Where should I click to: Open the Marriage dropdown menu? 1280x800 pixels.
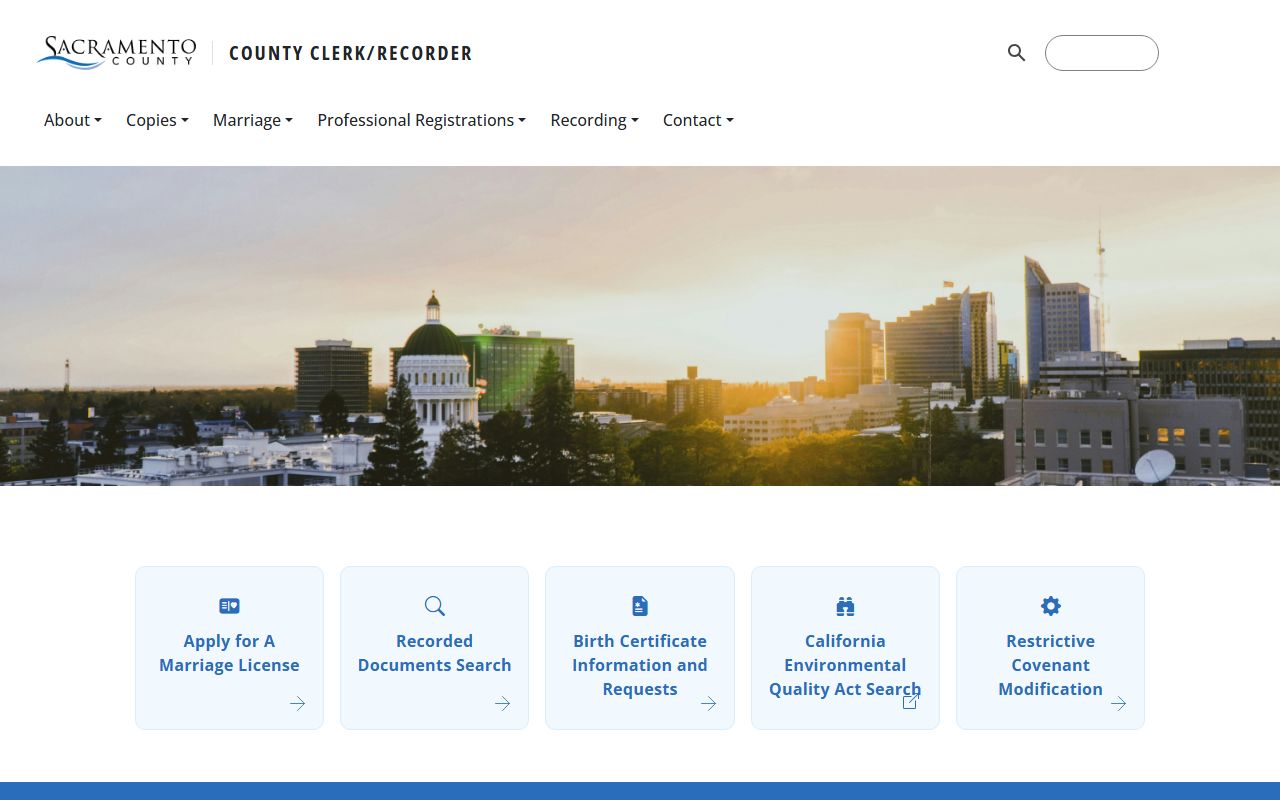pyautogui.click(x=253, y=120)
